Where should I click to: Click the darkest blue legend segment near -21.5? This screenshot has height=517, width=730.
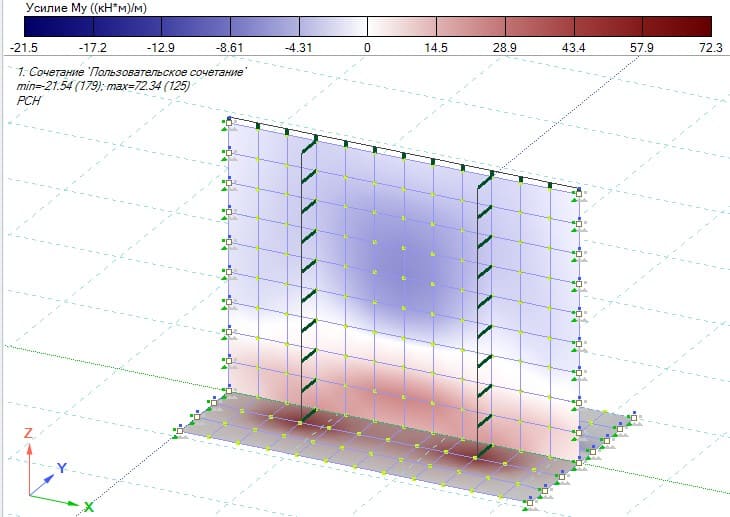pos(59,27)
